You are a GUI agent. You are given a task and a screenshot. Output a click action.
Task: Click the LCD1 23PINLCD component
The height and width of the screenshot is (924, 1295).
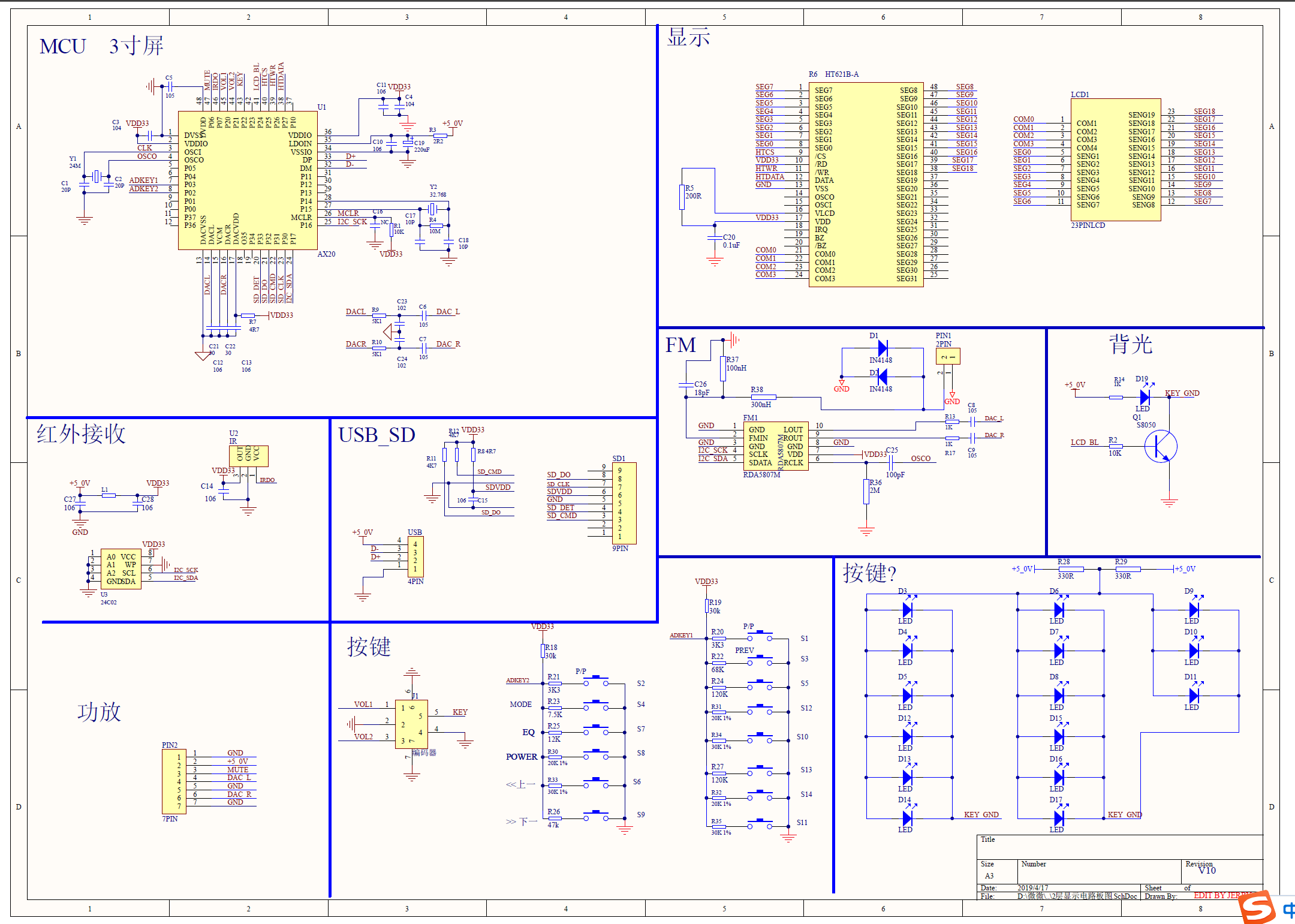1115,160
